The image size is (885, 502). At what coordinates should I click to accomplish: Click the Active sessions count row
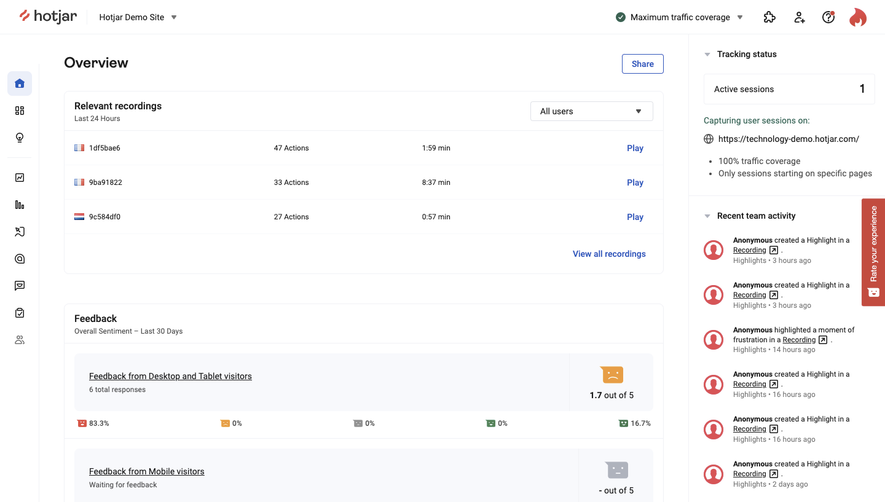(789, 89)
